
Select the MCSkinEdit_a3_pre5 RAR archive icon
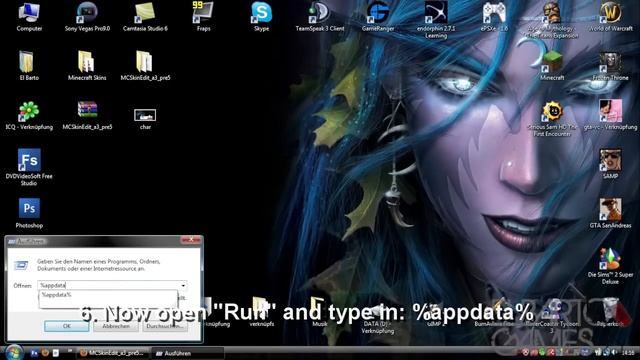point(87,115)
